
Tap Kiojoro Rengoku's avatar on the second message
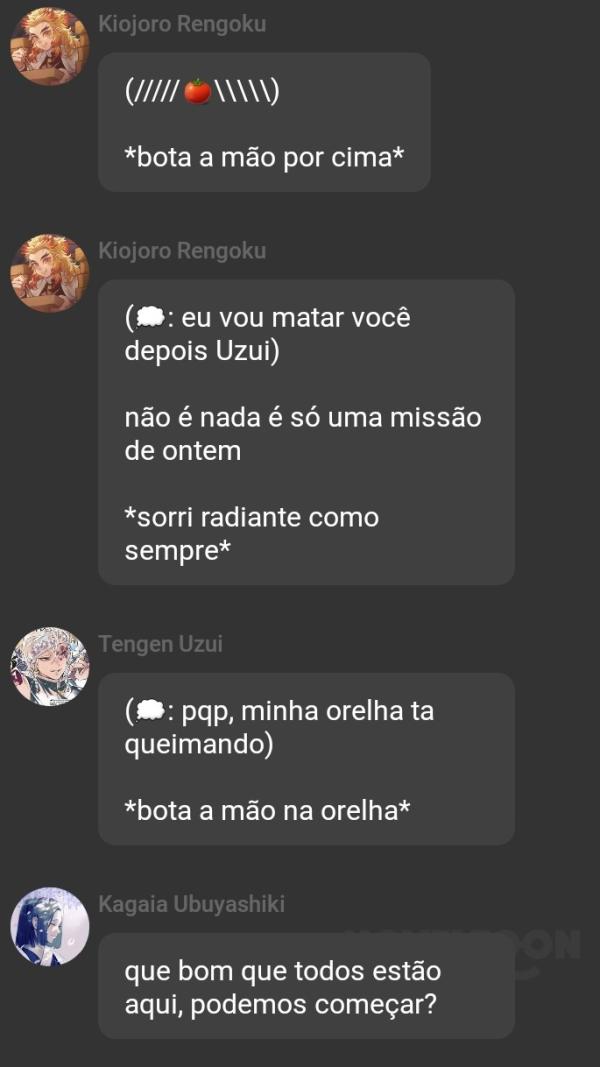click(x=50, y=273)
